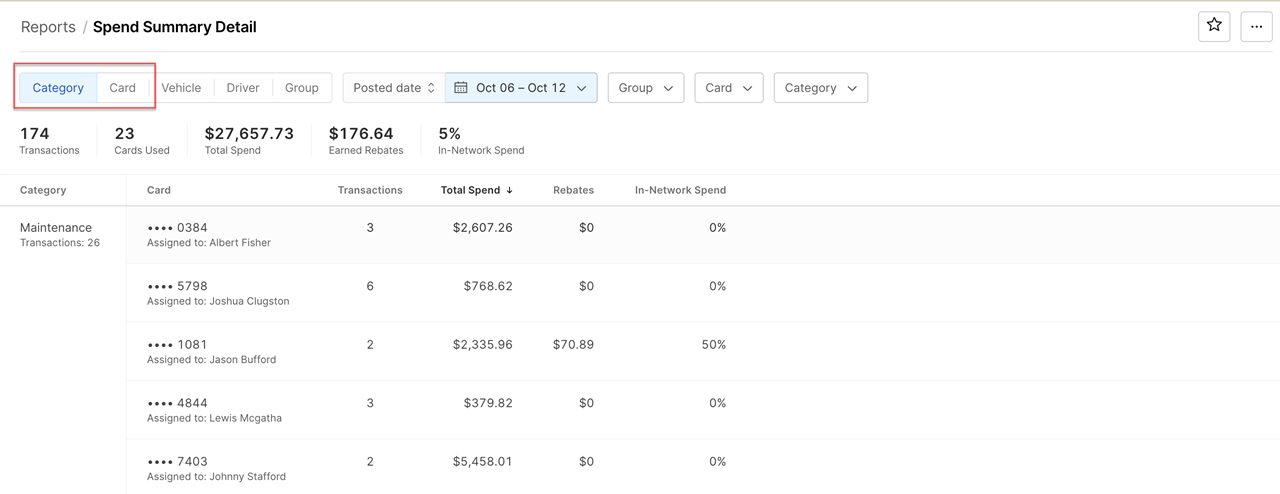
Task: Open the Group filter dropdown
Action: (645, 88)
